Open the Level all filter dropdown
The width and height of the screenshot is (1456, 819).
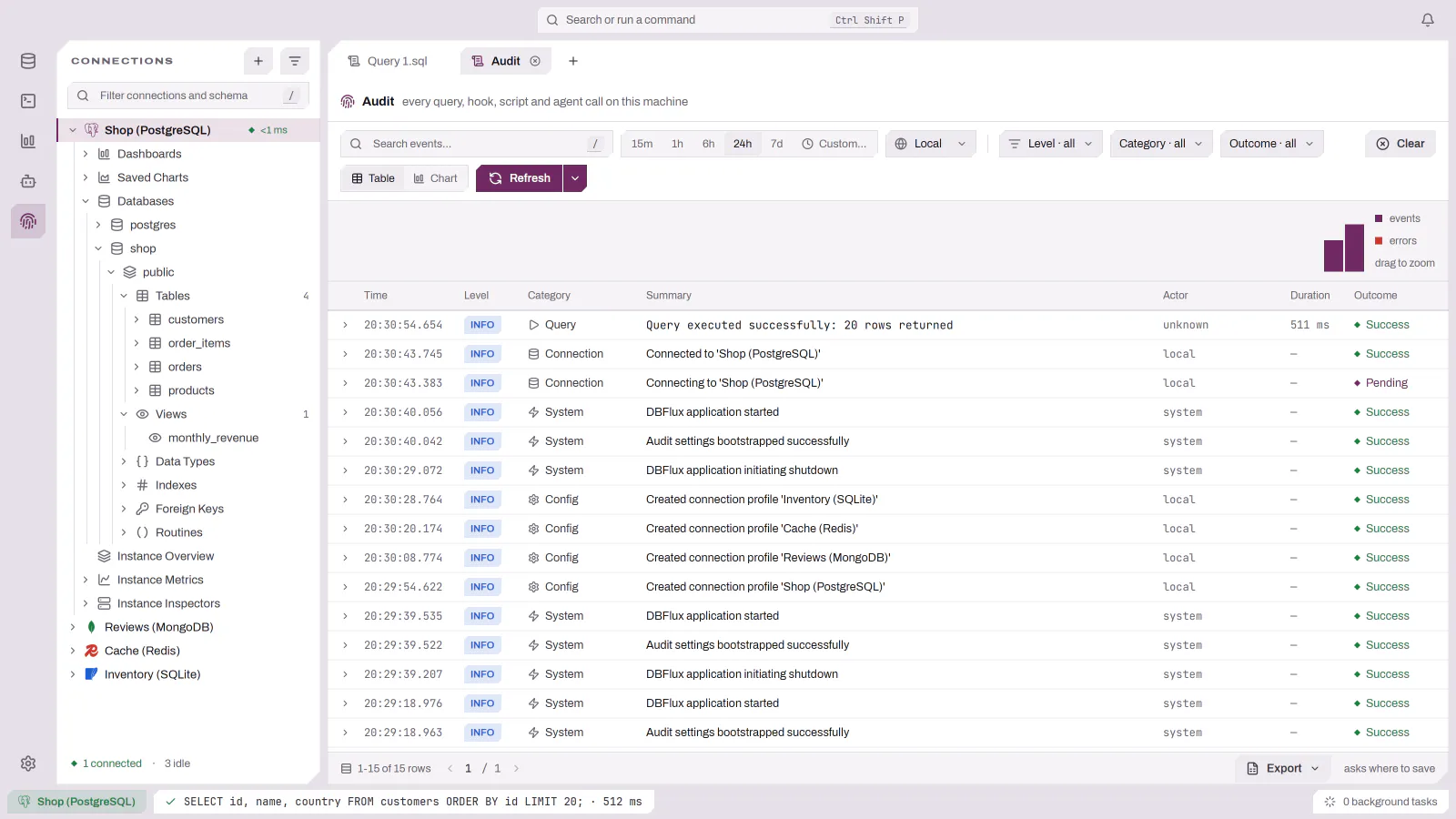[x=1051, y=144]
